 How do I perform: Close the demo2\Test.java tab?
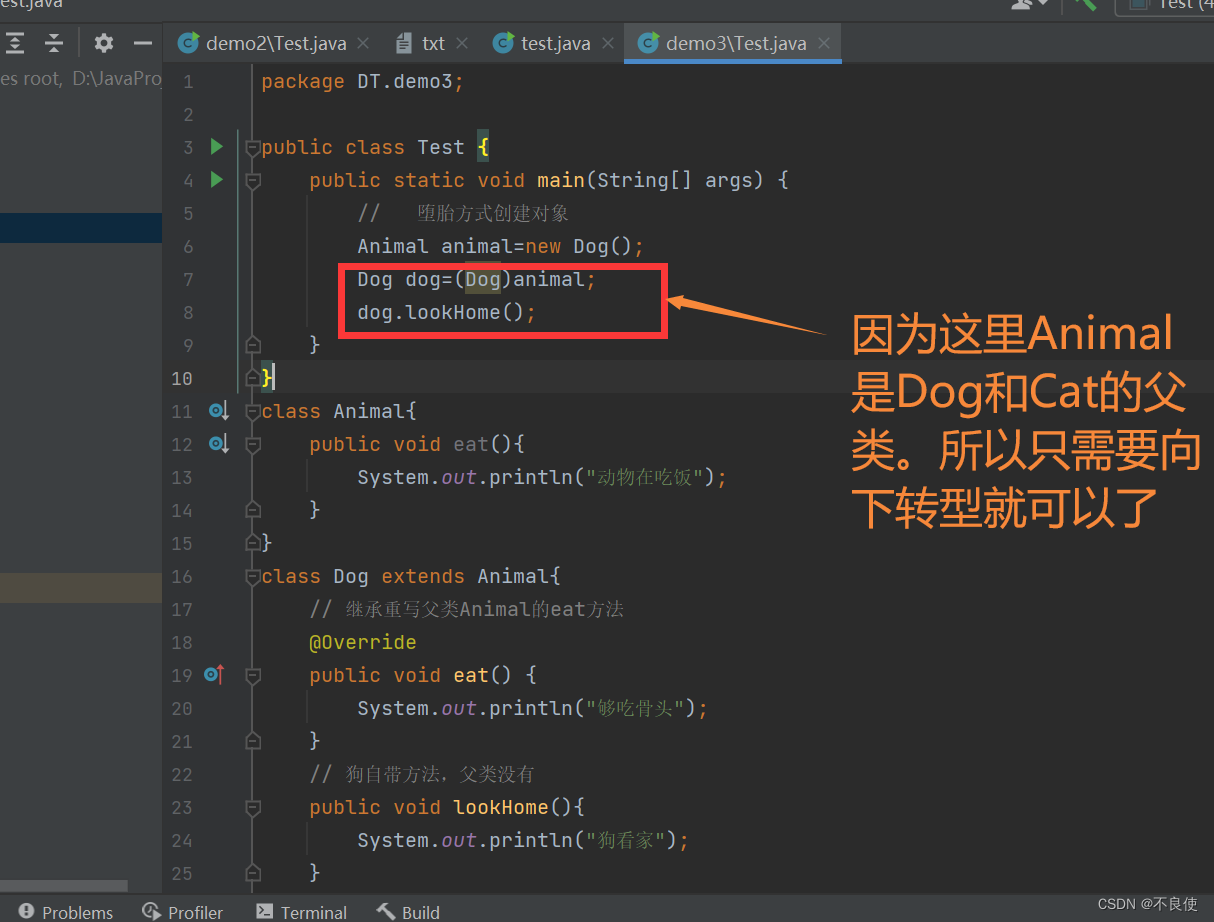(363, 43)
